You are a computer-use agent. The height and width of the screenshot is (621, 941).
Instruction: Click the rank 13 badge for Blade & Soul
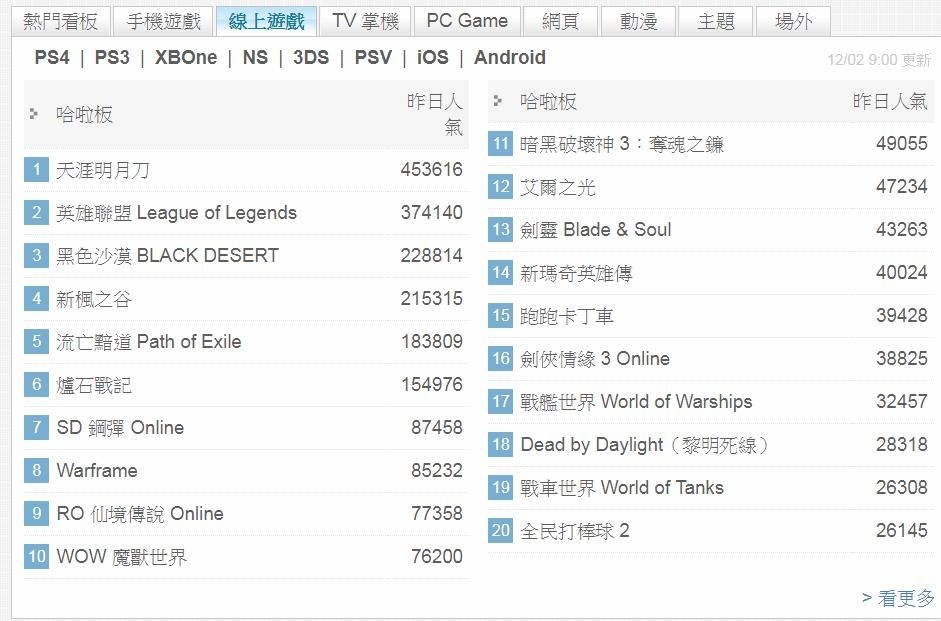pyautogui.click(x=501, y=230)
